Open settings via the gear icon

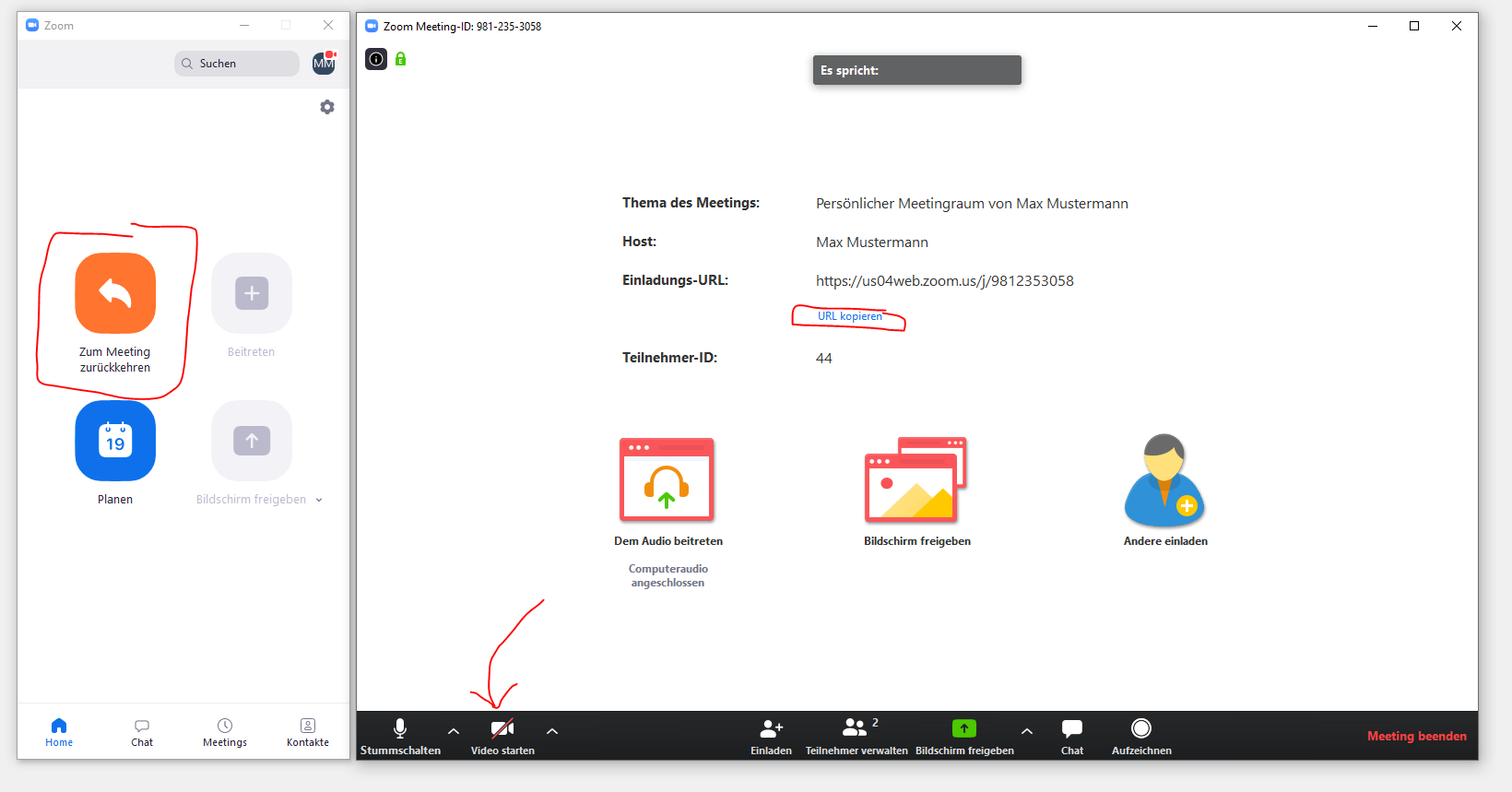pyautogui.click(x=327, y=107)
